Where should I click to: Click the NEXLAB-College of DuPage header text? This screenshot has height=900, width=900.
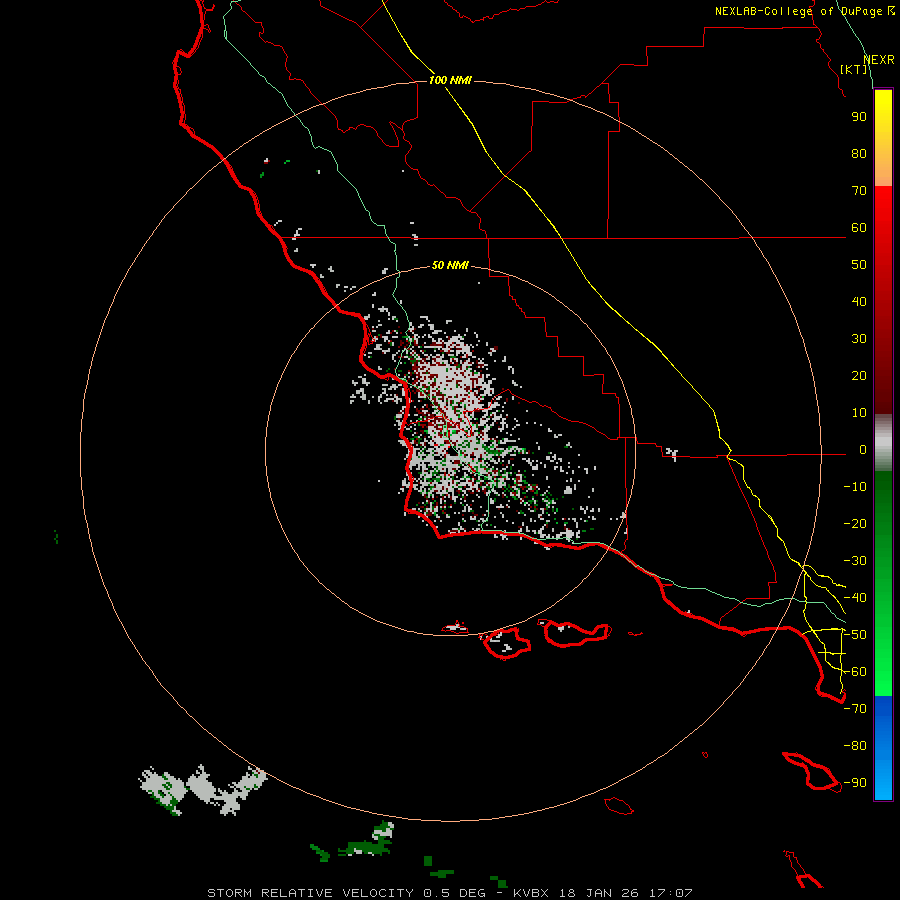click(805, 11)
